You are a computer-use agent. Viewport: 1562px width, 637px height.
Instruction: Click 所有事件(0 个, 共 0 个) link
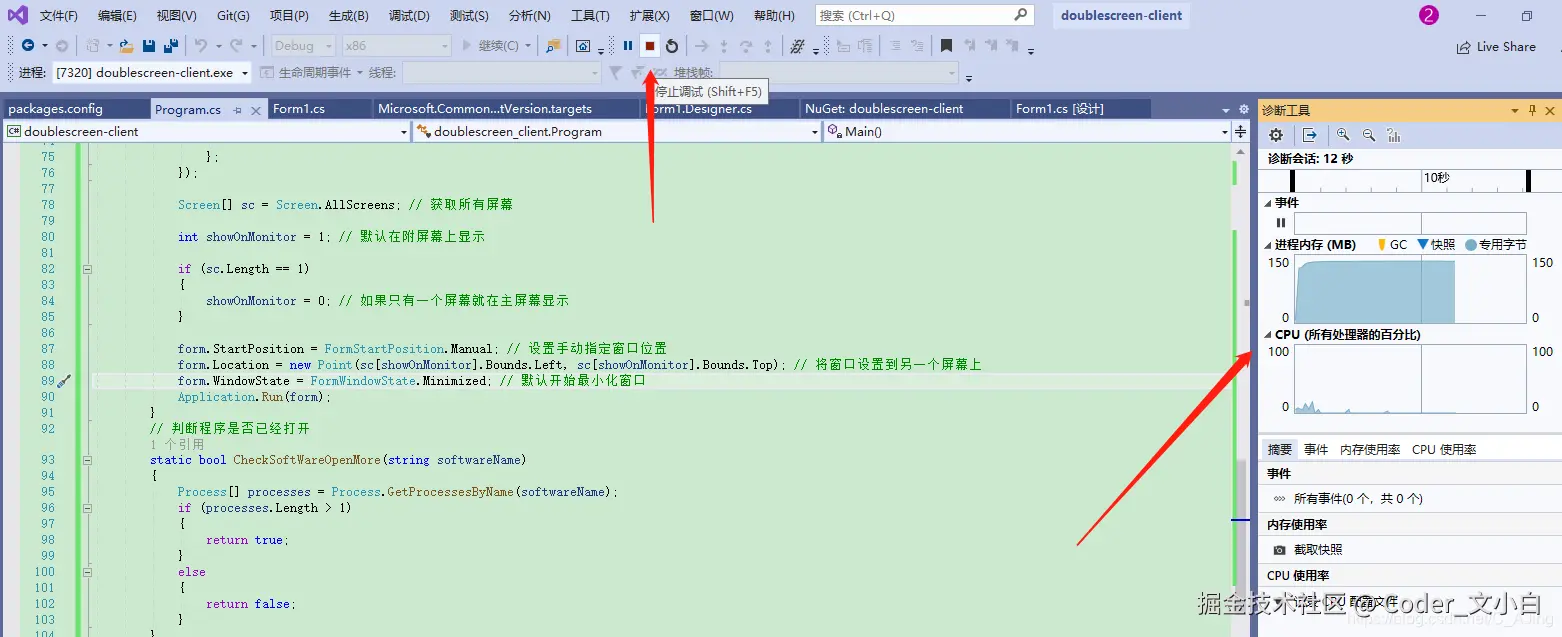(x=1358, y=499)
